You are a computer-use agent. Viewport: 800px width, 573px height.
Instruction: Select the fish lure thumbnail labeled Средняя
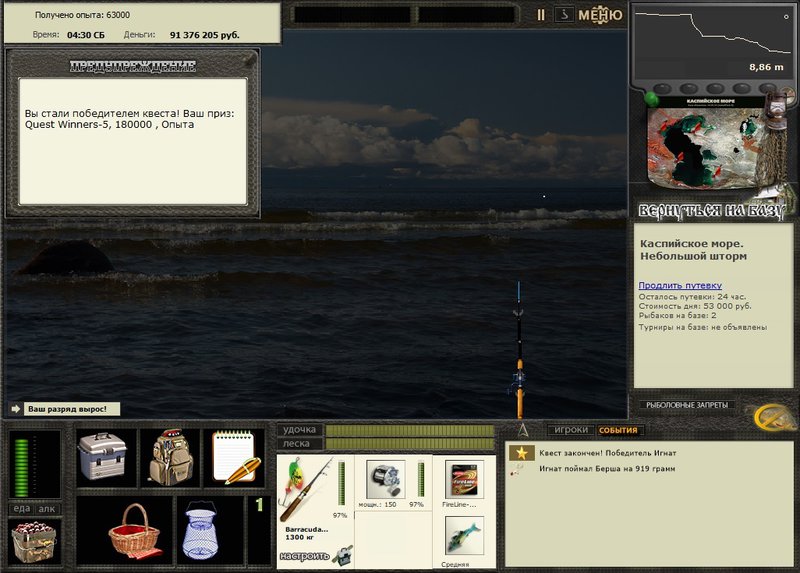coord(464,535)
